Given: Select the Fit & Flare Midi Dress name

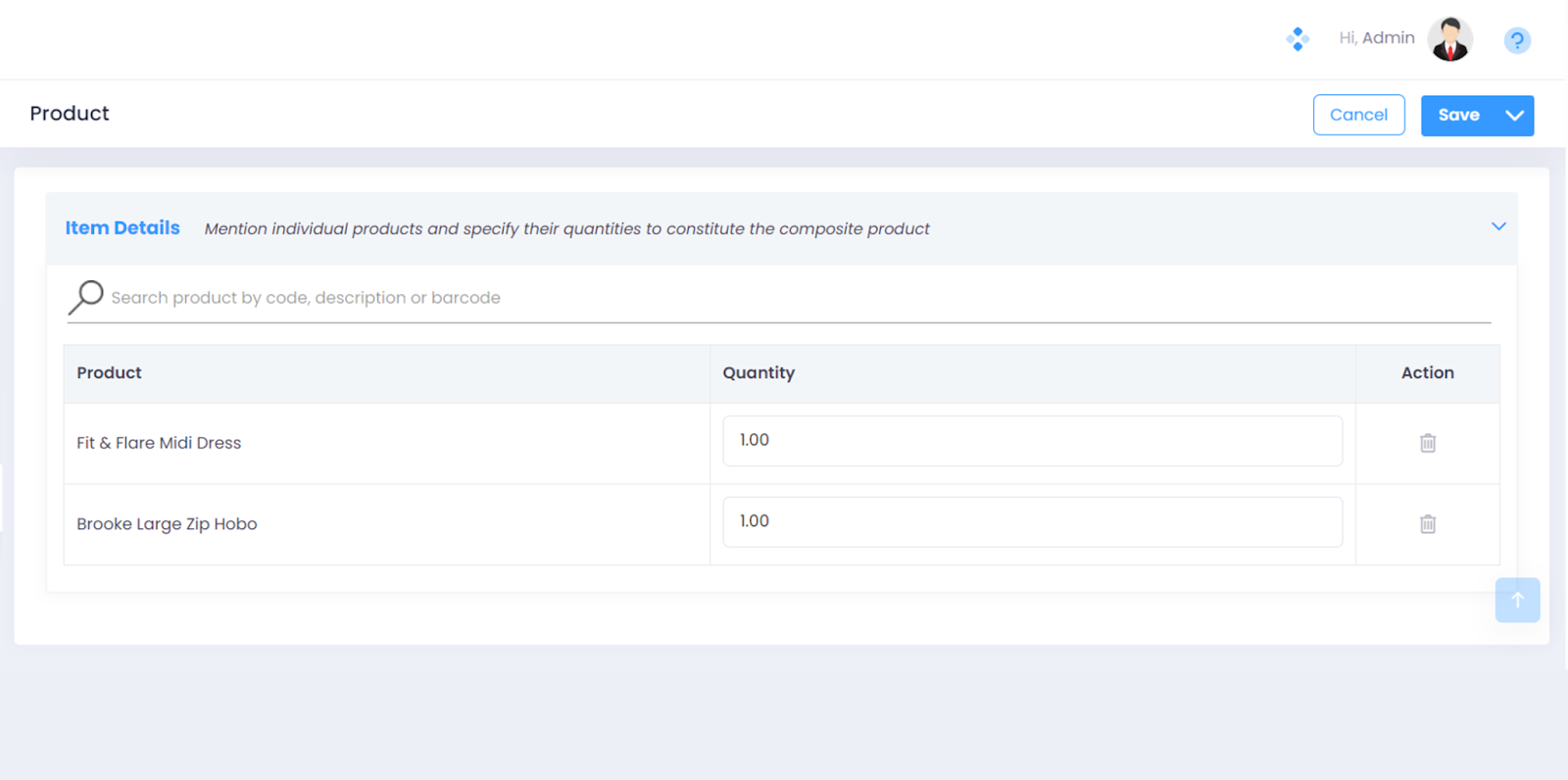Looking at the screenshot, I should tap(159, 443).
